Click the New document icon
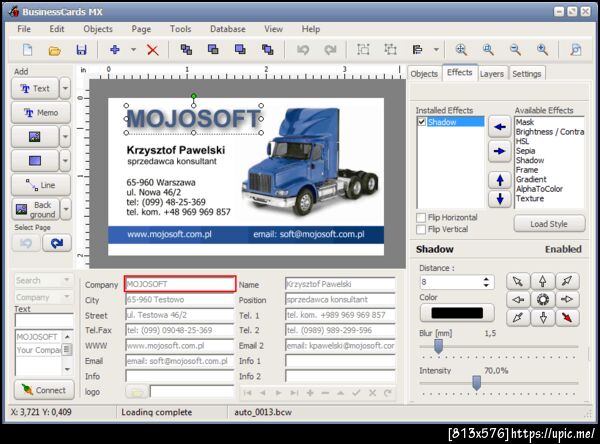 point(27,50)
